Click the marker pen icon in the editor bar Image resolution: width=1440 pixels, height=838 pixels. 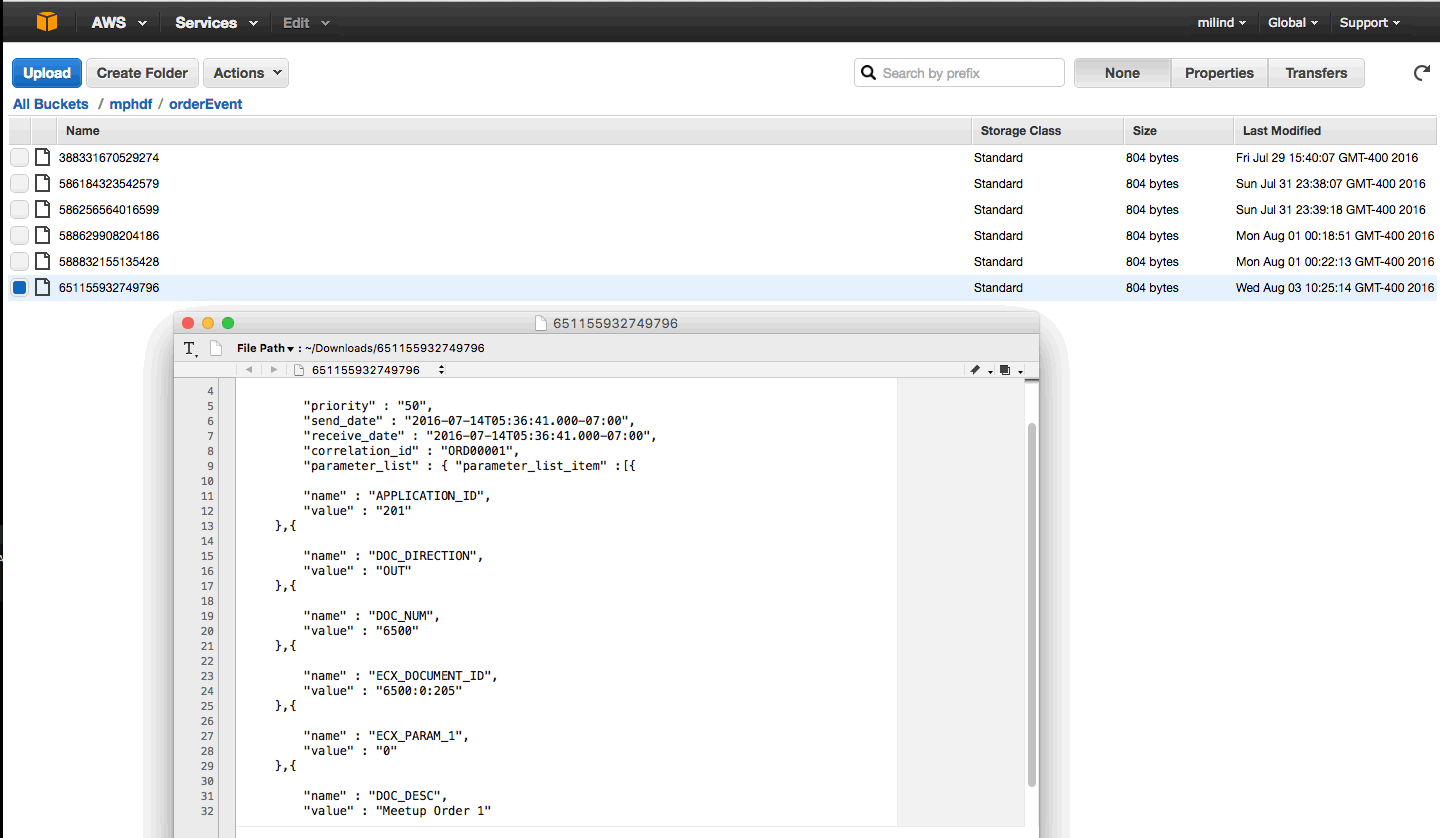pos(976,370)
